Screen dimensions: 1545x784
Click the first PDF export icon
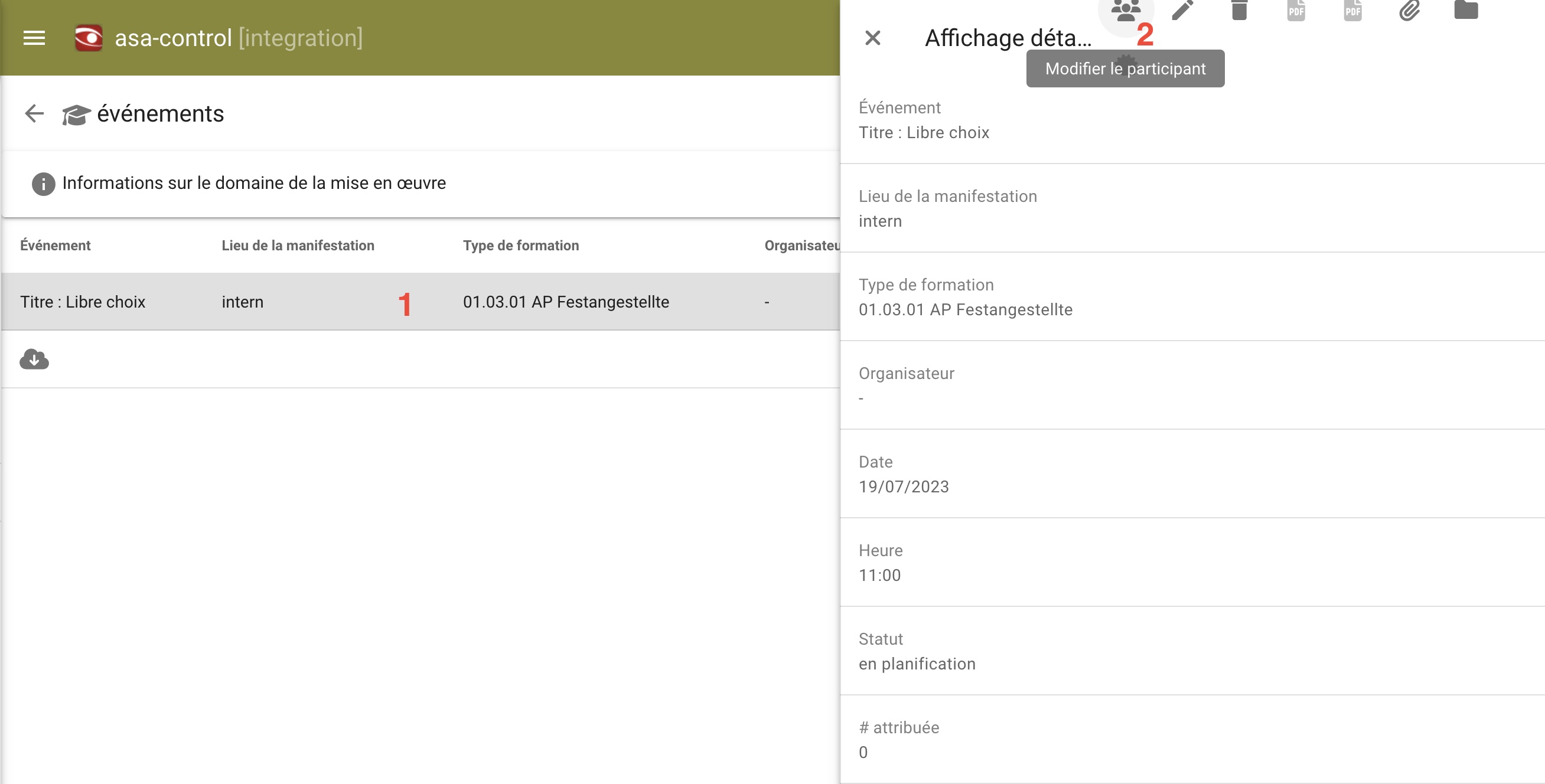click(1296, 10)
